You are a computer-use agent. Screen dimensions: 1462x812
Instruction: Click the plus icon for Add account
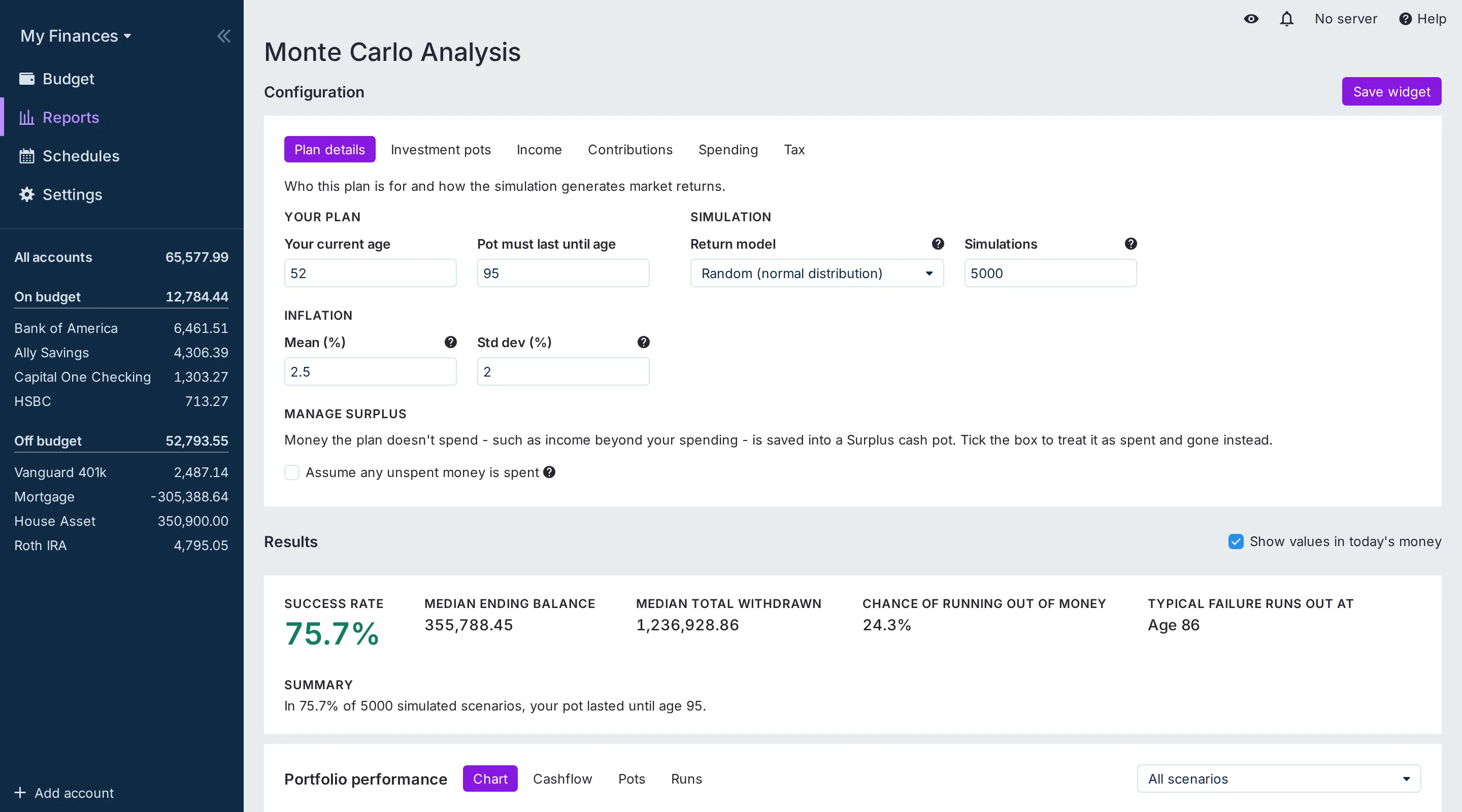click(x=20, y=793)
